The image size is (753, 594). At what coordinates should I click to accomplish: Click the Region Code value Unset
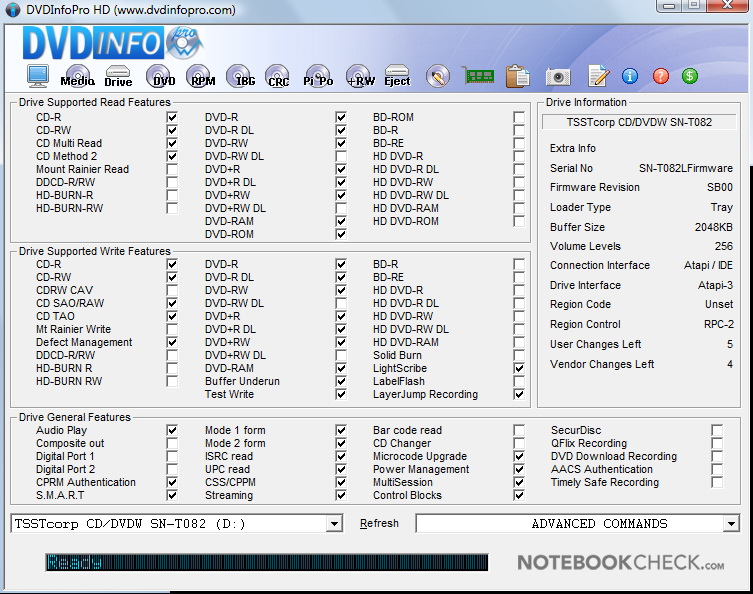click(719, 304)
